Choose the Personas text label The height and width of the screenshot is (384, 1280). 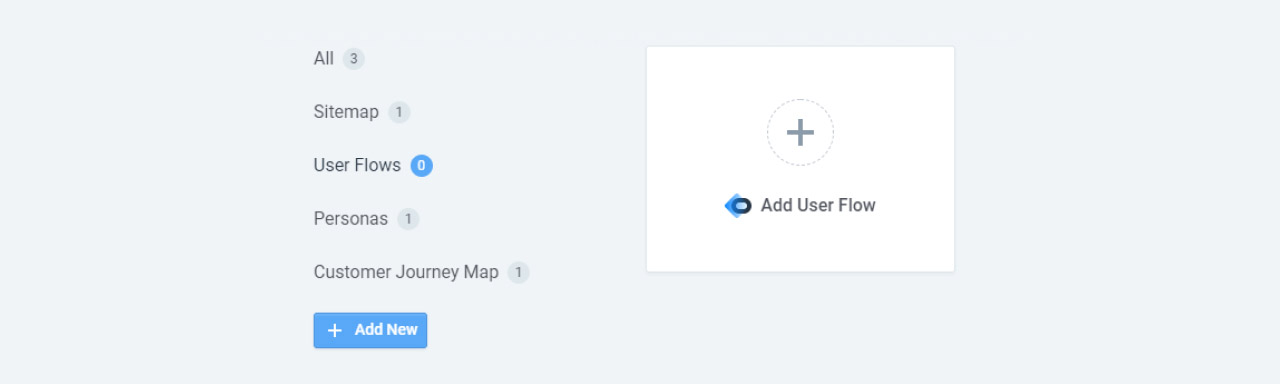coord(351,219)
